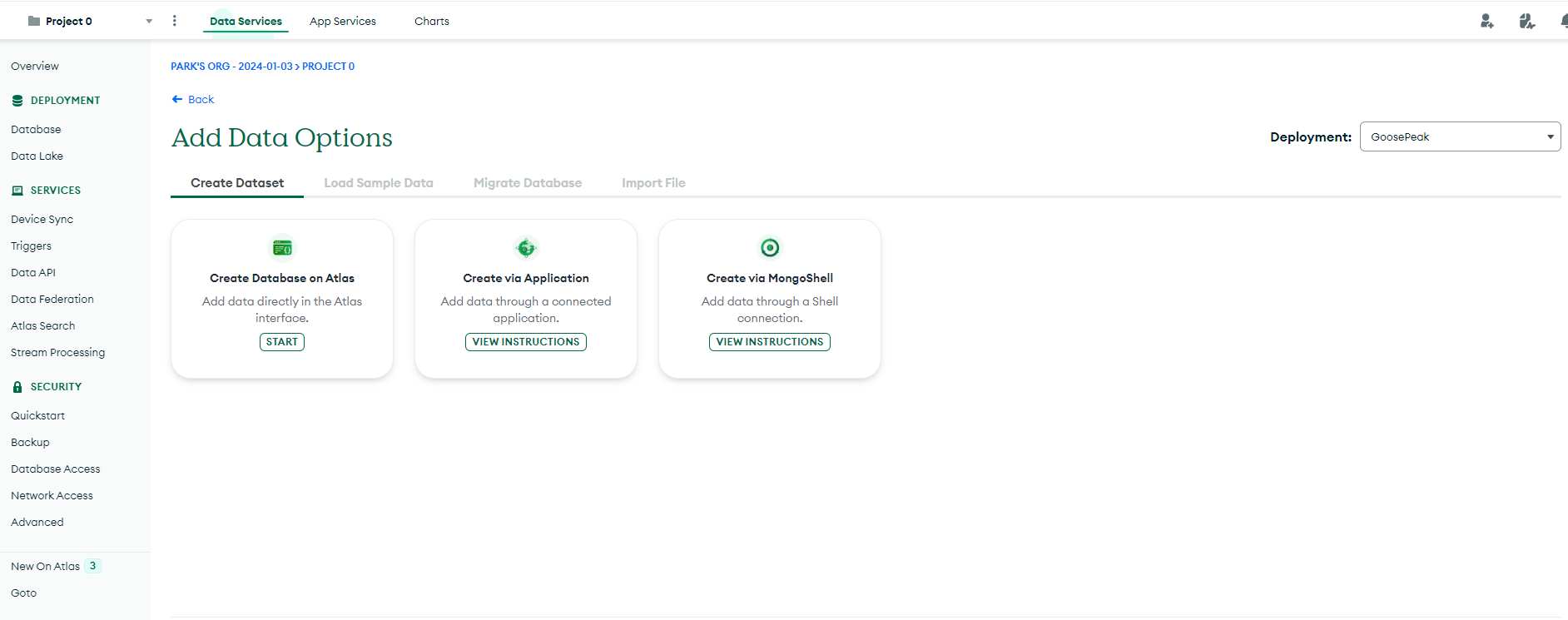Switch to the App Services tab

(x=343, y=22)
